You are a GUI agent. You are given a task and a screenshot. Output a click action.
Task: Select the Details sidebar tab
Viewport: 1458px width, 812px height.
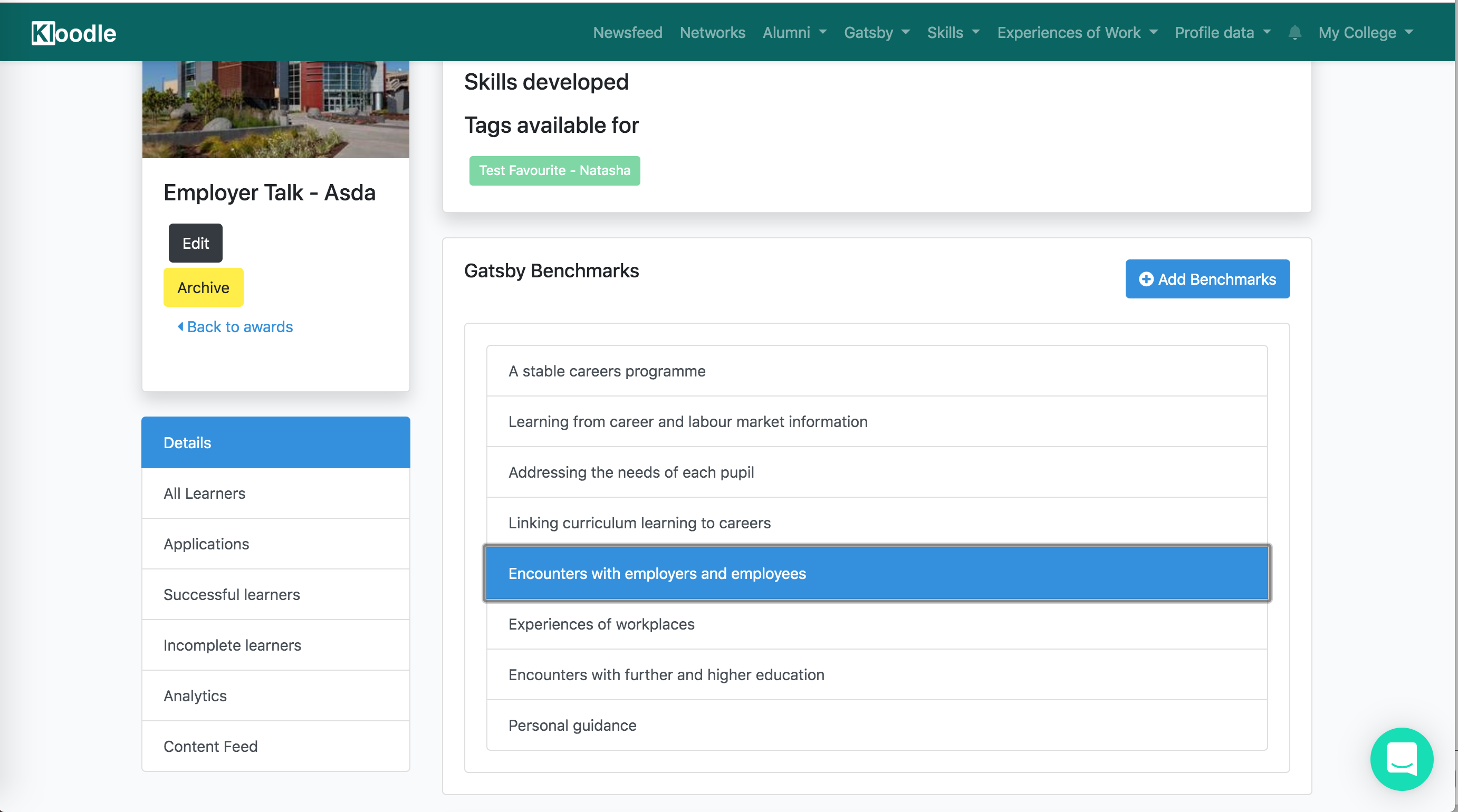click(276, 442)
